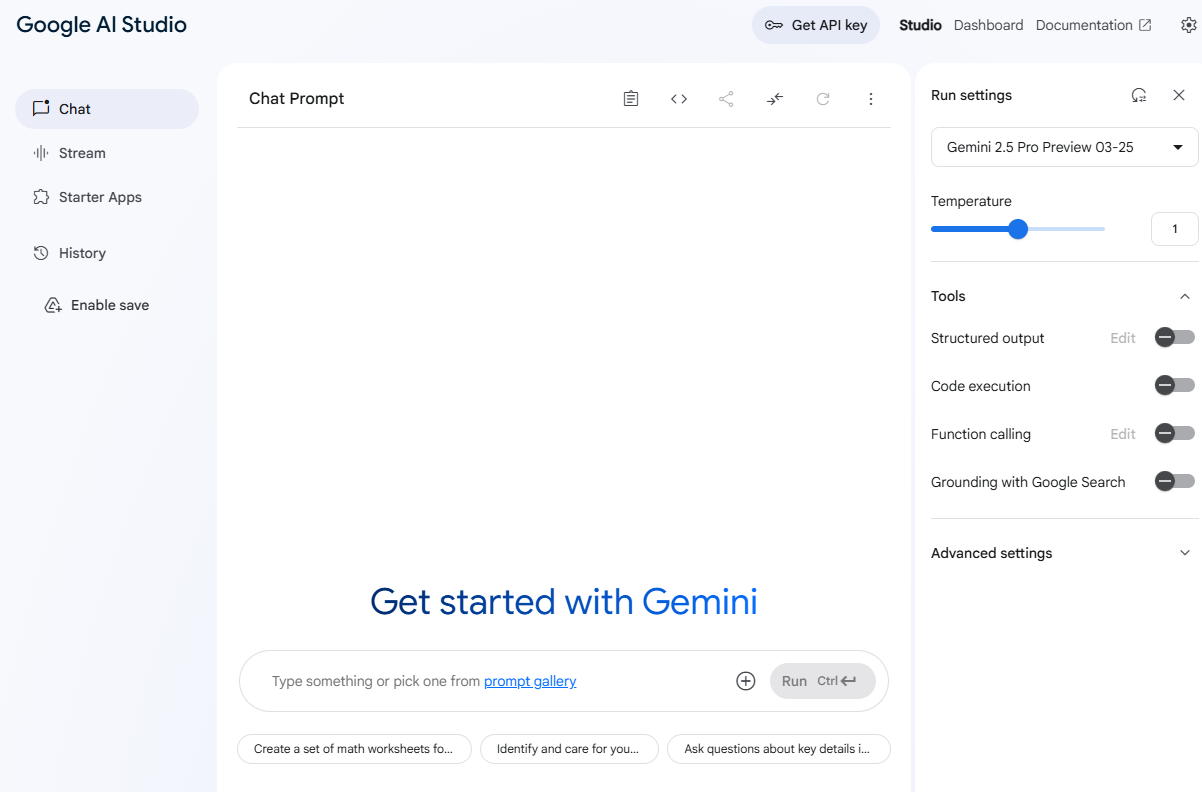
Task: Open the Gemini 2.5 Pro model dropdown
Action: point(1064,147)
